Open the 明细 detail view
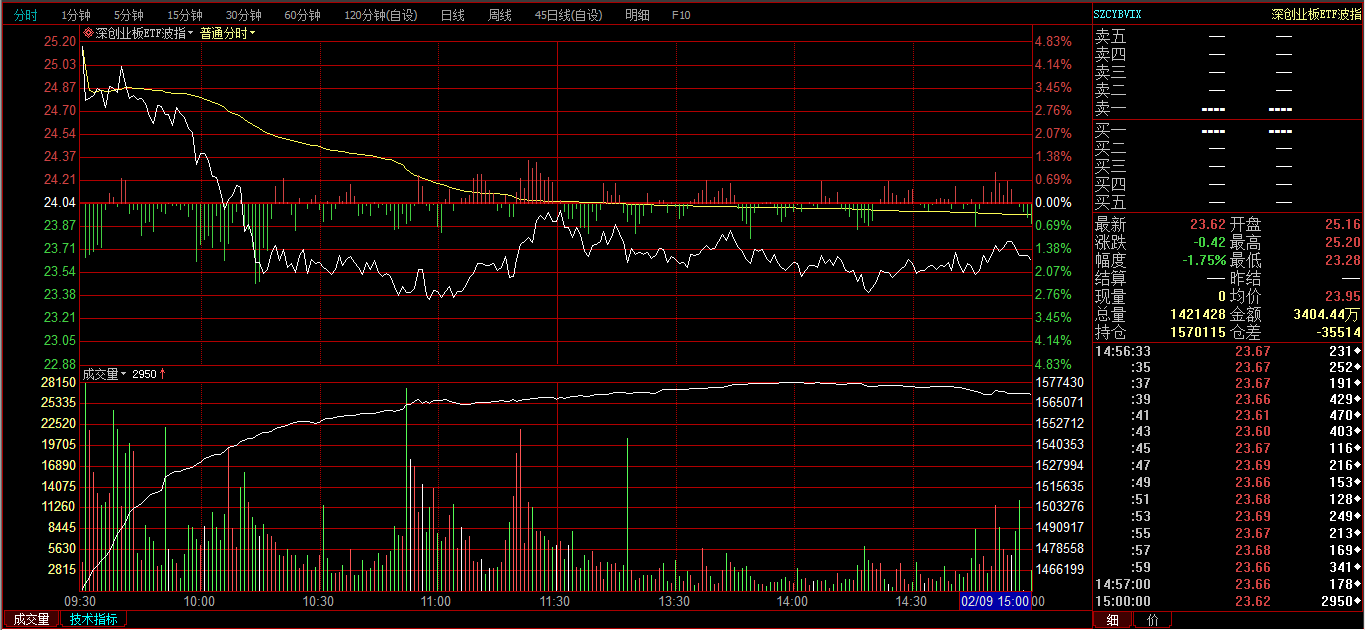Viewport: 1365px width, 630px height. [x=637, y=15]
